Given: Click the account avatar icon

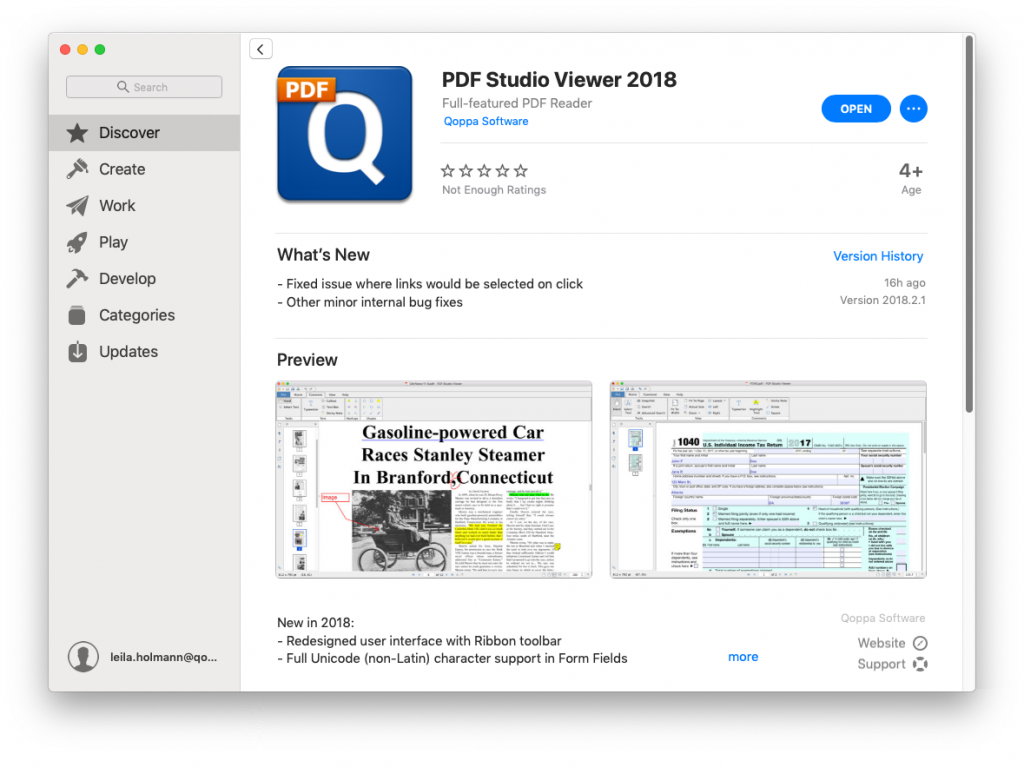Looking at the screenshot, I should pyautogui.click(x=84, y=656).
